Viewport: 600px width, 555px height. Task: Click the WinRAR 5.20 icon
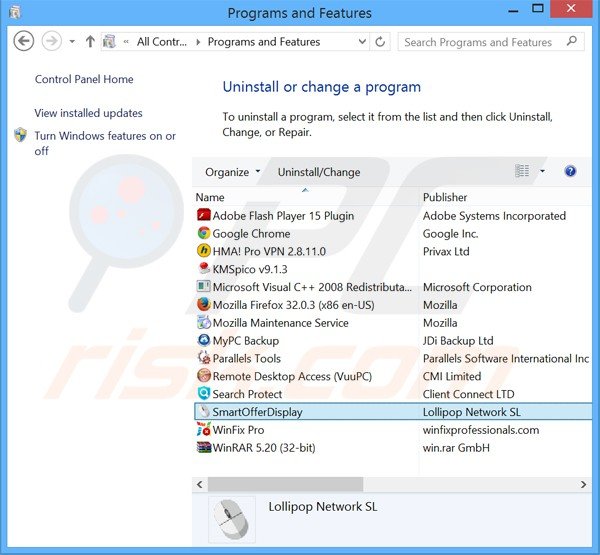click(x=204, y=447)
